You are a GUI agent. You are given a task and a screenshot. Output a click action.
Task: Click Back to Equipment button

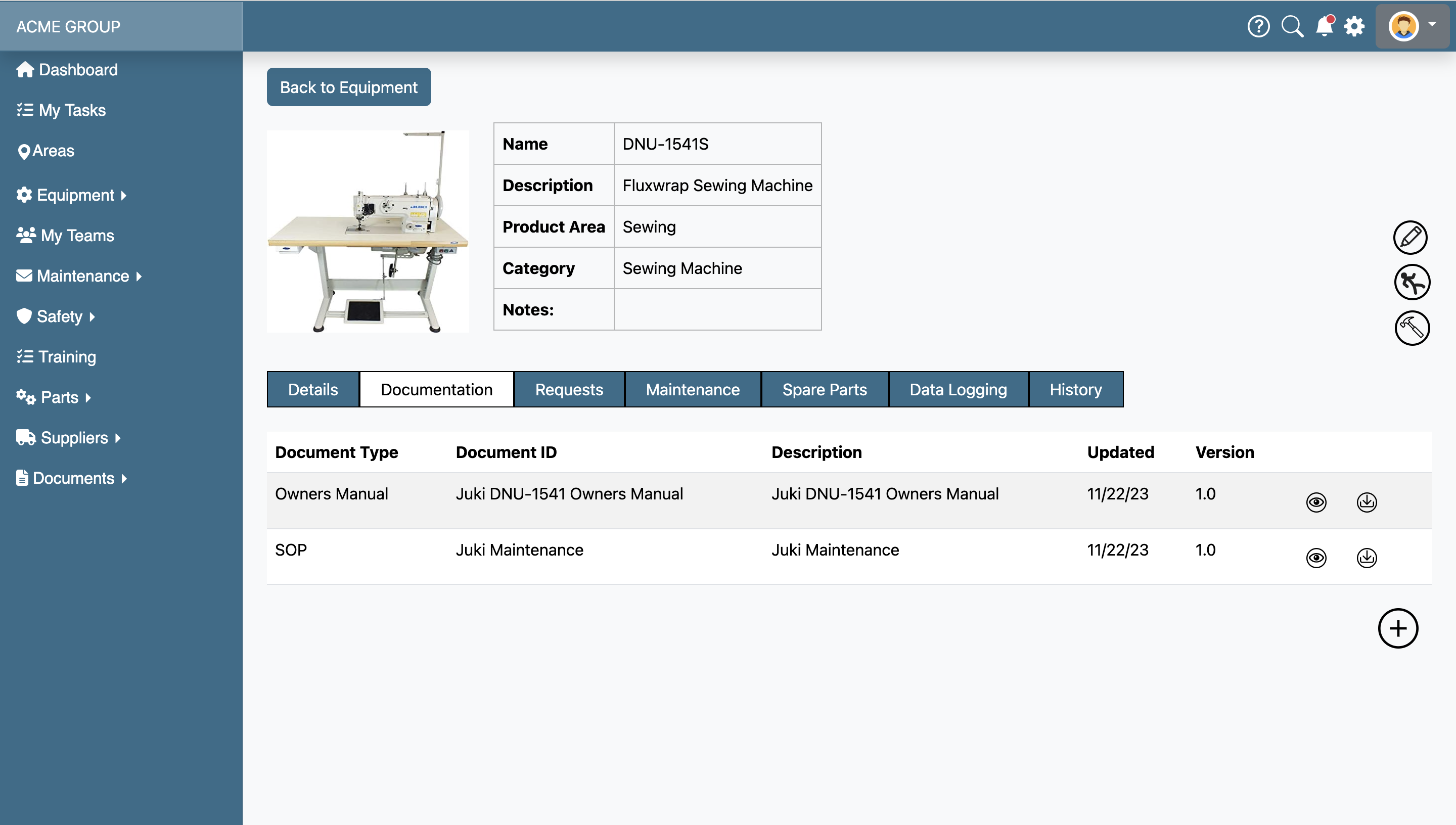coord(348,87)
